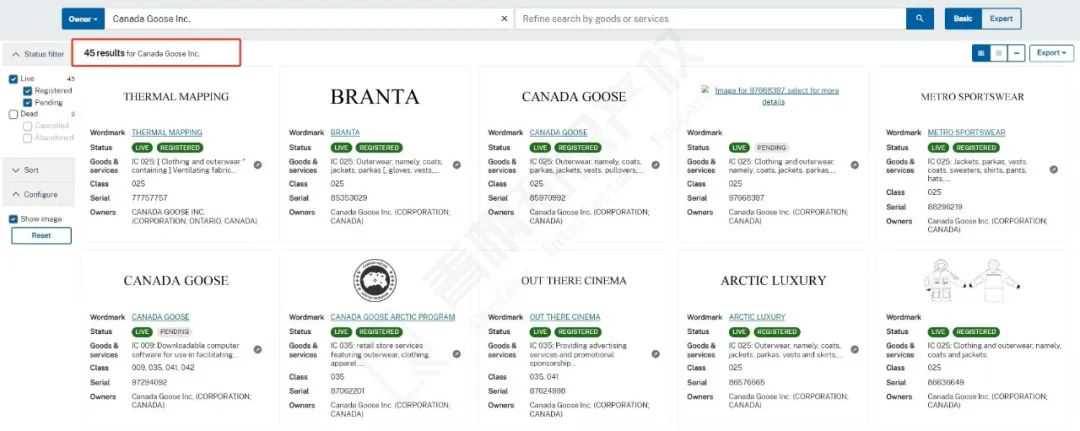Click serial number 86576565
1080x431 pixels.
[x=747, y=382]
